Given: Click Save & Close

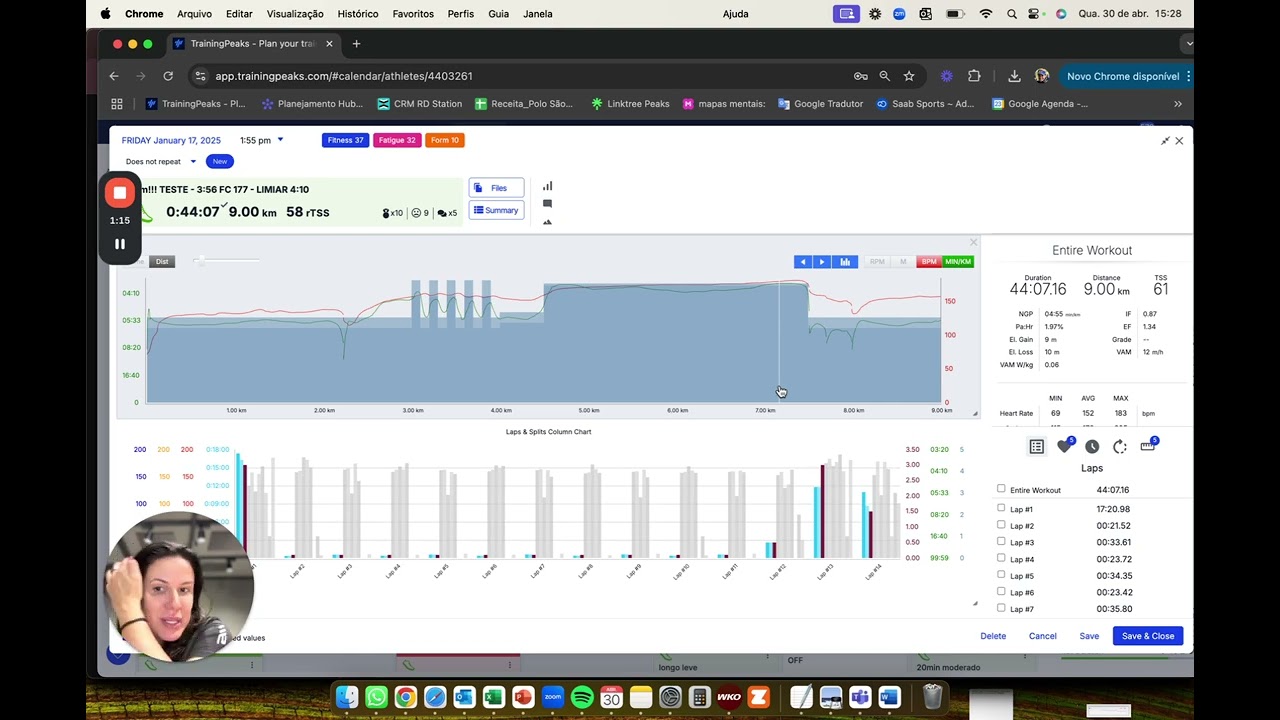Looking at the screenshot, I should pyautogui.click(x=1148, y=636).
